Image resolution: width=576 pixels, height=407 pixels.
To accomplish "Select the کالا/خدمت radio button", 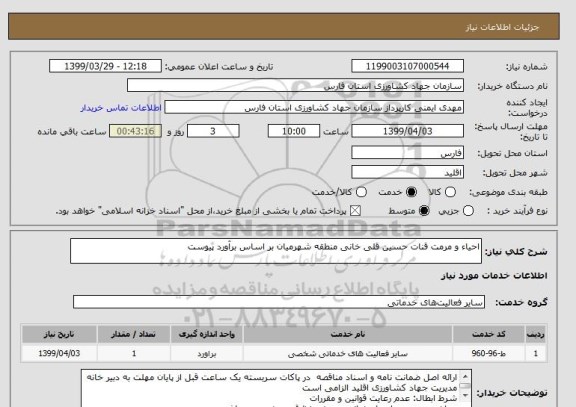I will point(361,192).
